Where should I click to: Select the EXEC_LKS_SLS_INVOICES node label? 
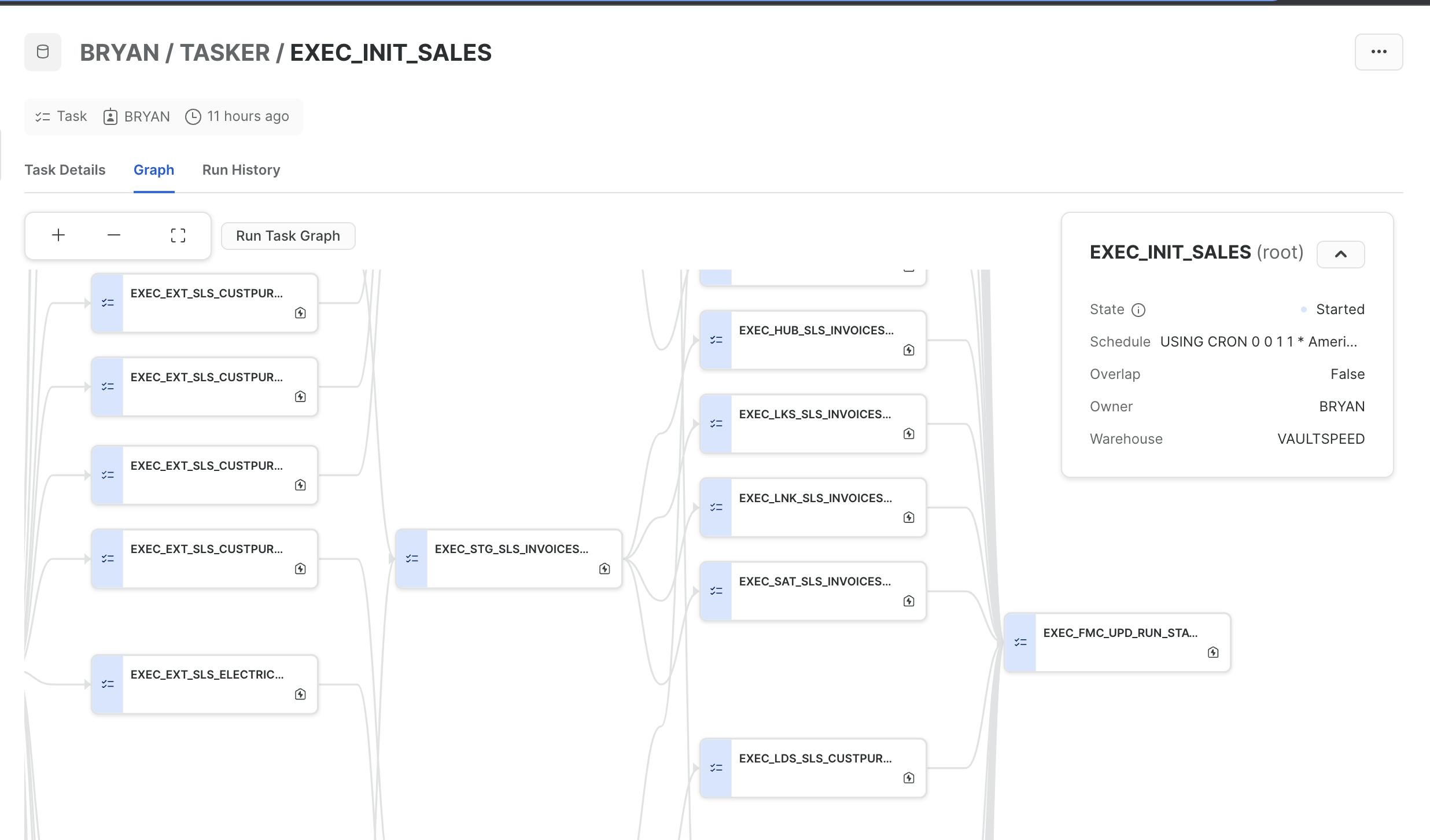pyautogui.click(x=815, y=414)
